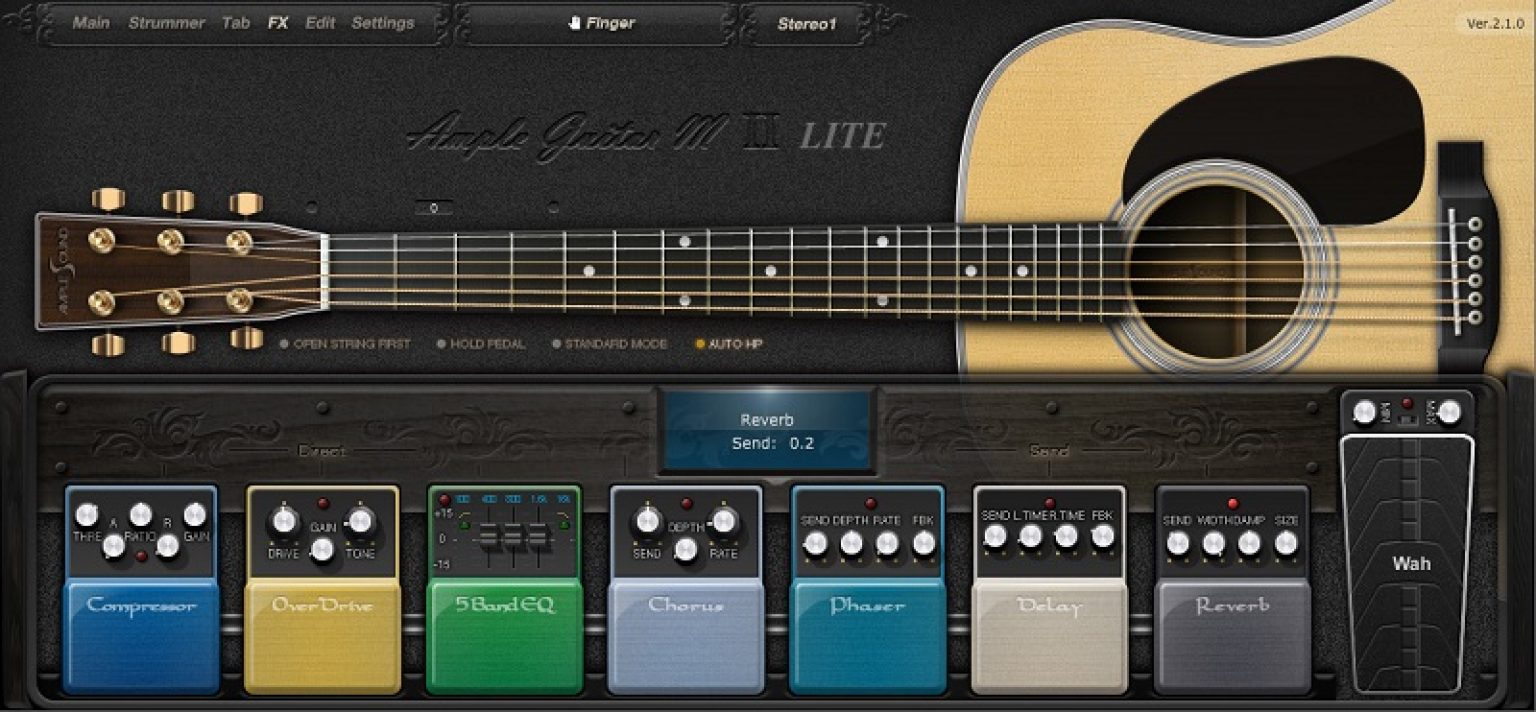
Task: Click the Main page button
Action: click(x=91, y=22)
